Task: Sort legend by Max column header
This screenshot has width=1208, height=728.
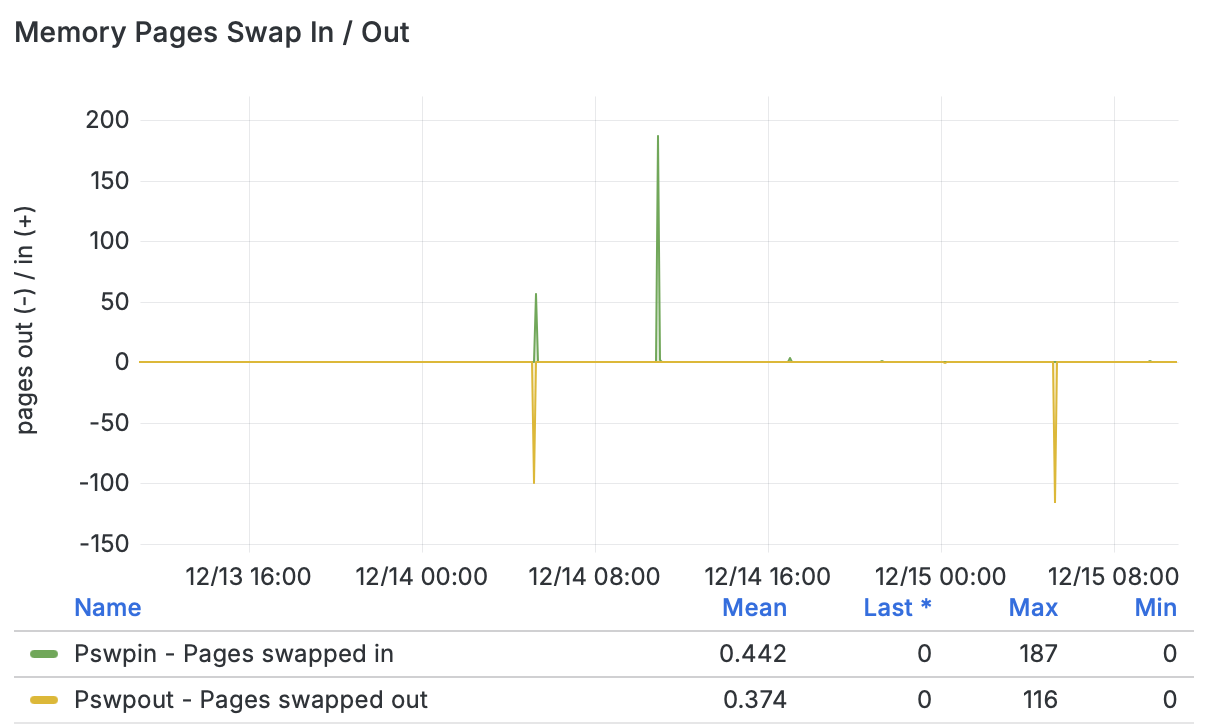Action: click(x=1033, y=608)
